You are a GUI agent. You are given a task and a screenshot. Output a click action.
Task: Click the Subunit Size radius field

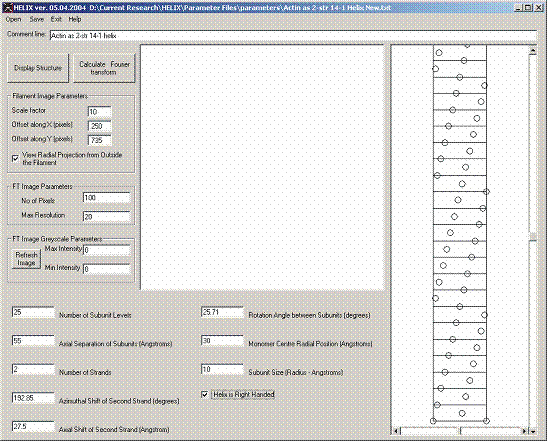tap(222, 370)
